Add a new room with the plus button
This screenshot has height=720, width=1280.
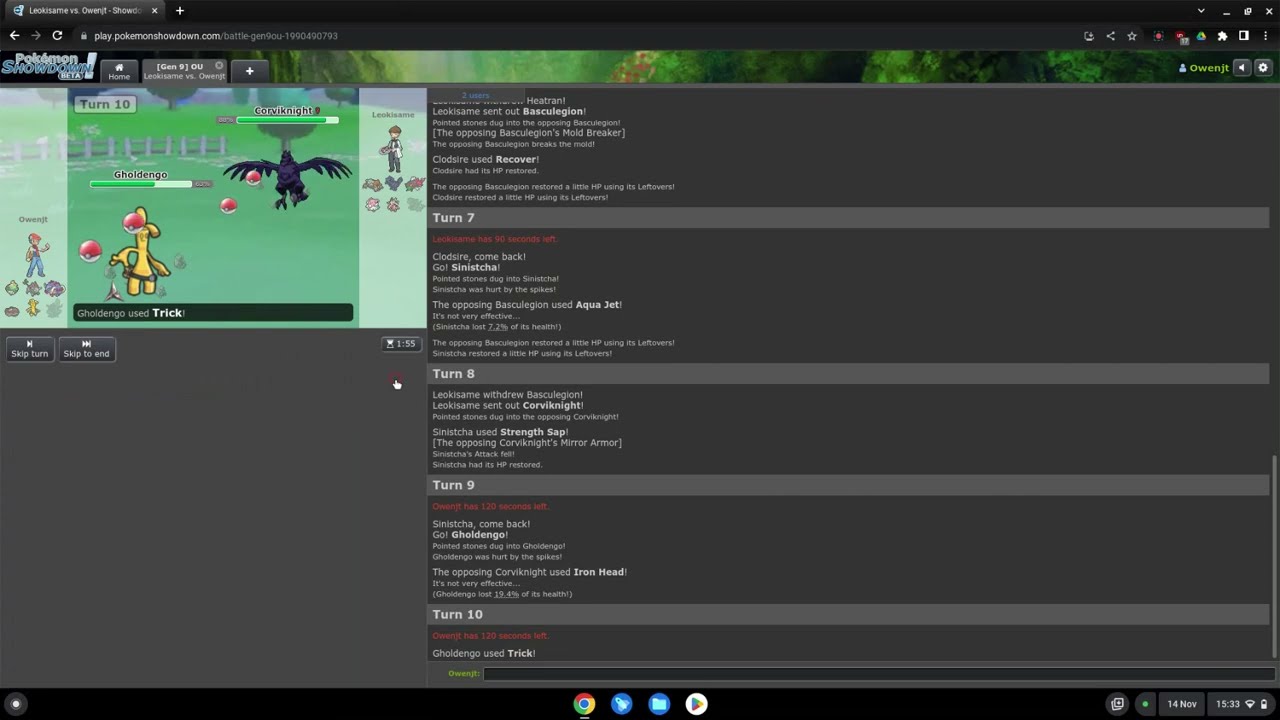(249, 71)
